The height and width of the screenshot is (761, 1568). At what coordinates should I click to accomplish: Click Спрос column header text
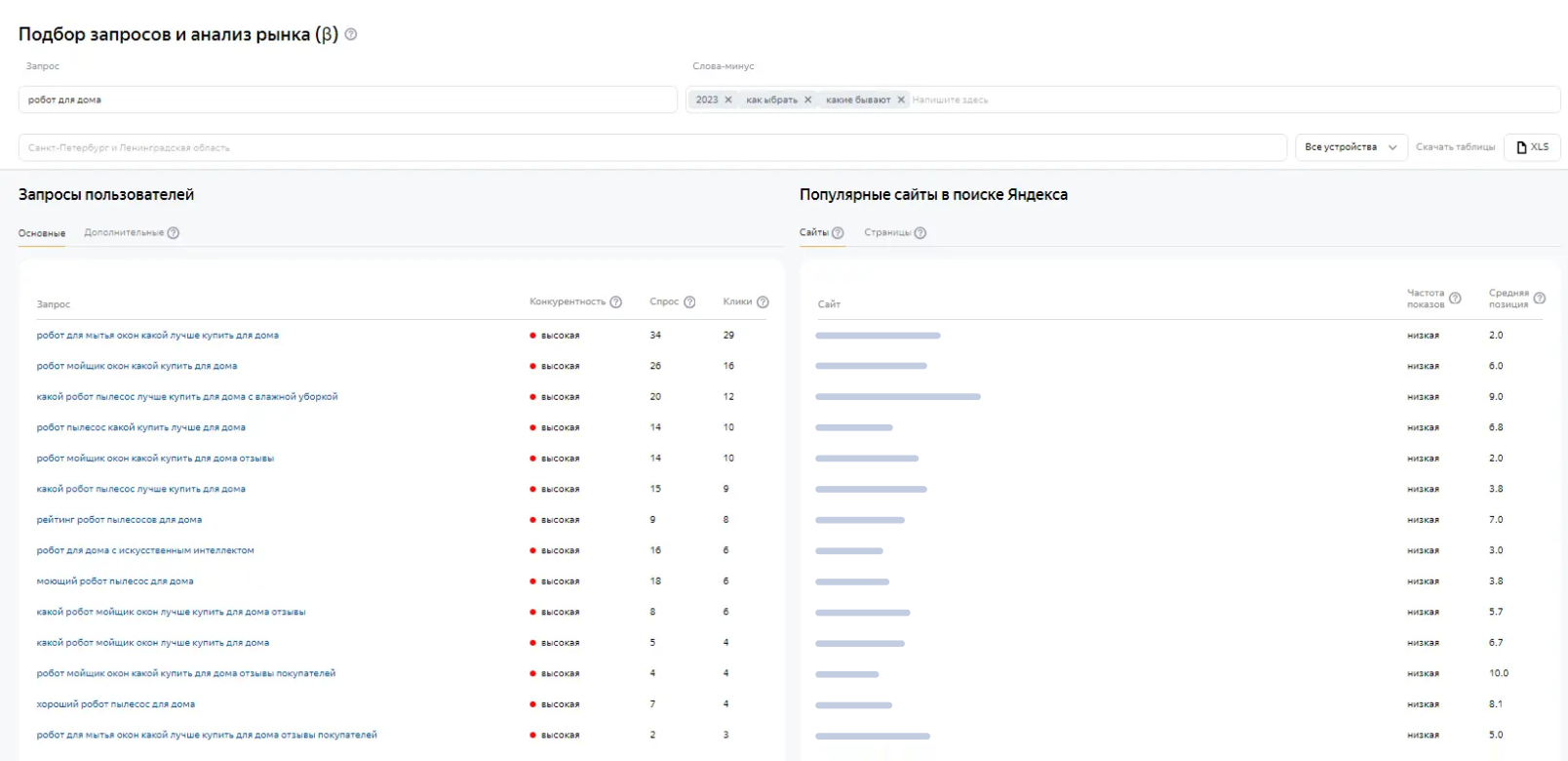click(664, 302)
